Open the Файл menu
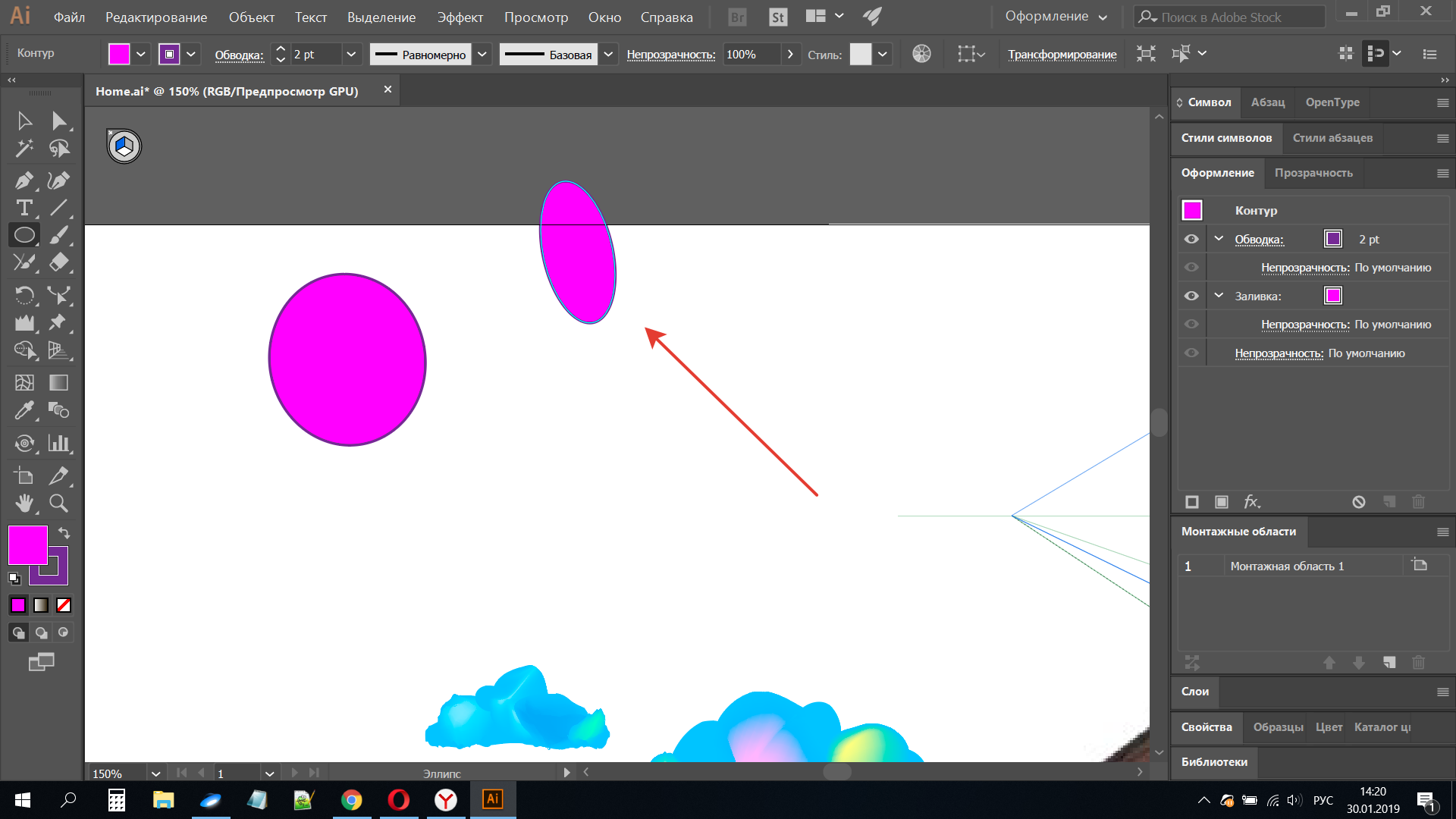1456x819 pixels. (69, 17)
